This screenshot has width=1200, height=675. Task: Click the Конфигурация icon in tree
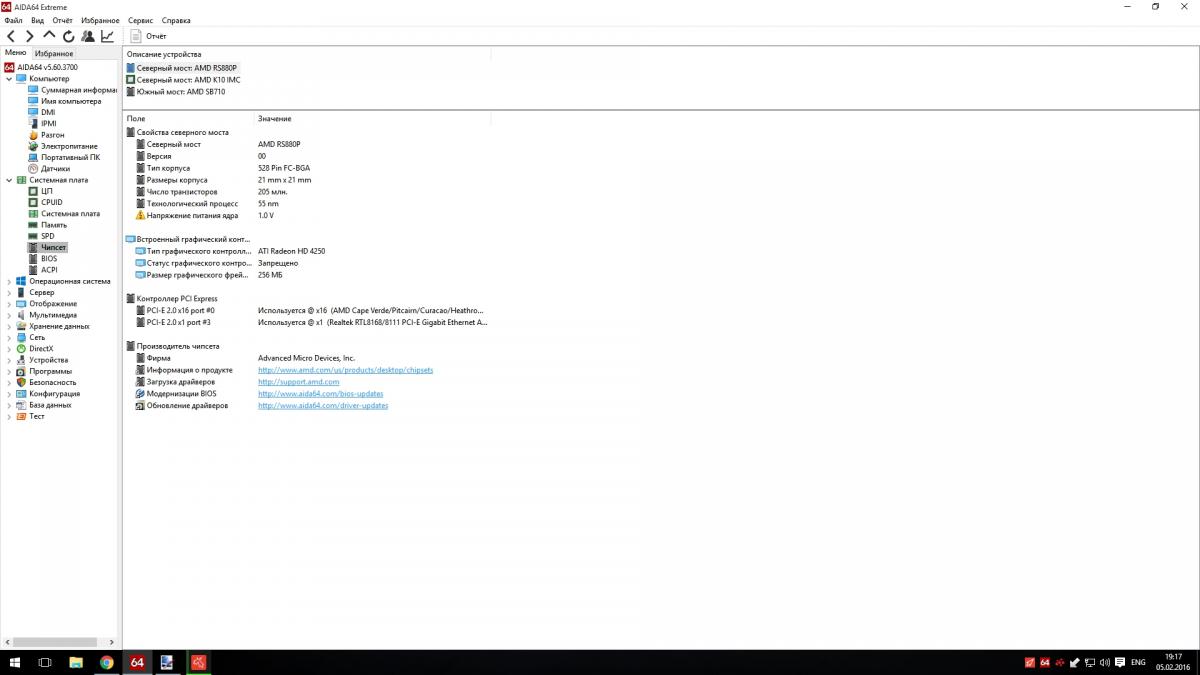coord(21,394)
